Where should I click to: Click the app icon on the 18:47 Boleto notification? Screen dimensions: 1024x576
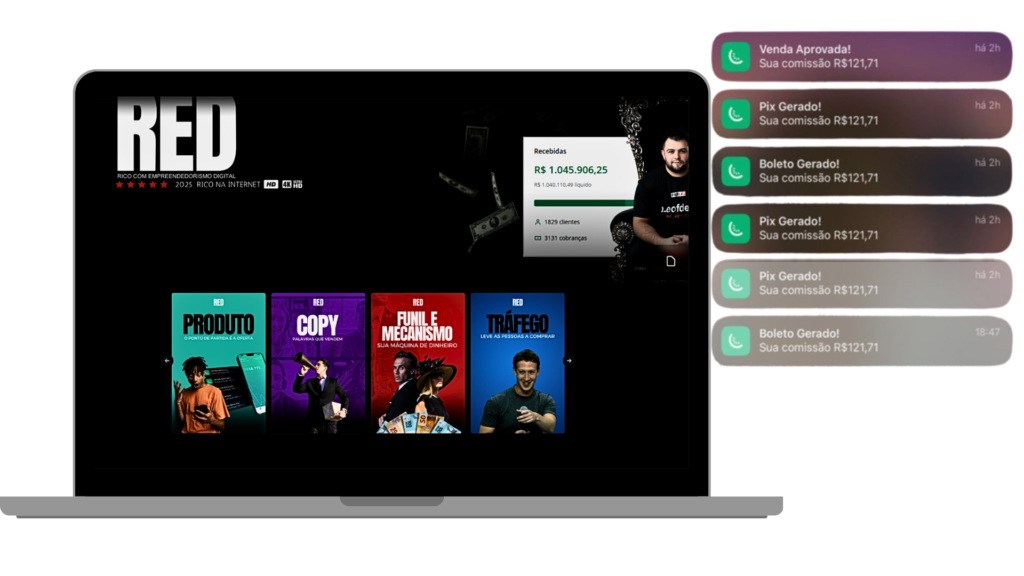[736, 341]
